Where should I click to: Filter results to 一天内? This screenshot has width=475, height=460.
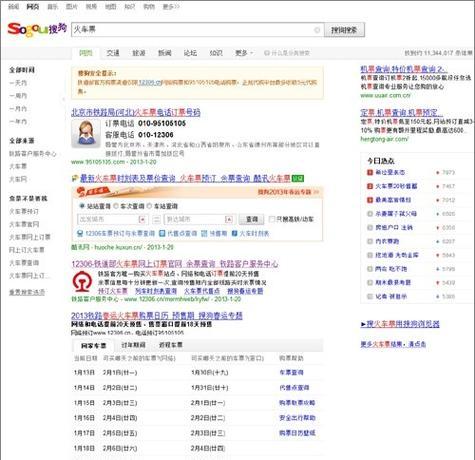18,83
